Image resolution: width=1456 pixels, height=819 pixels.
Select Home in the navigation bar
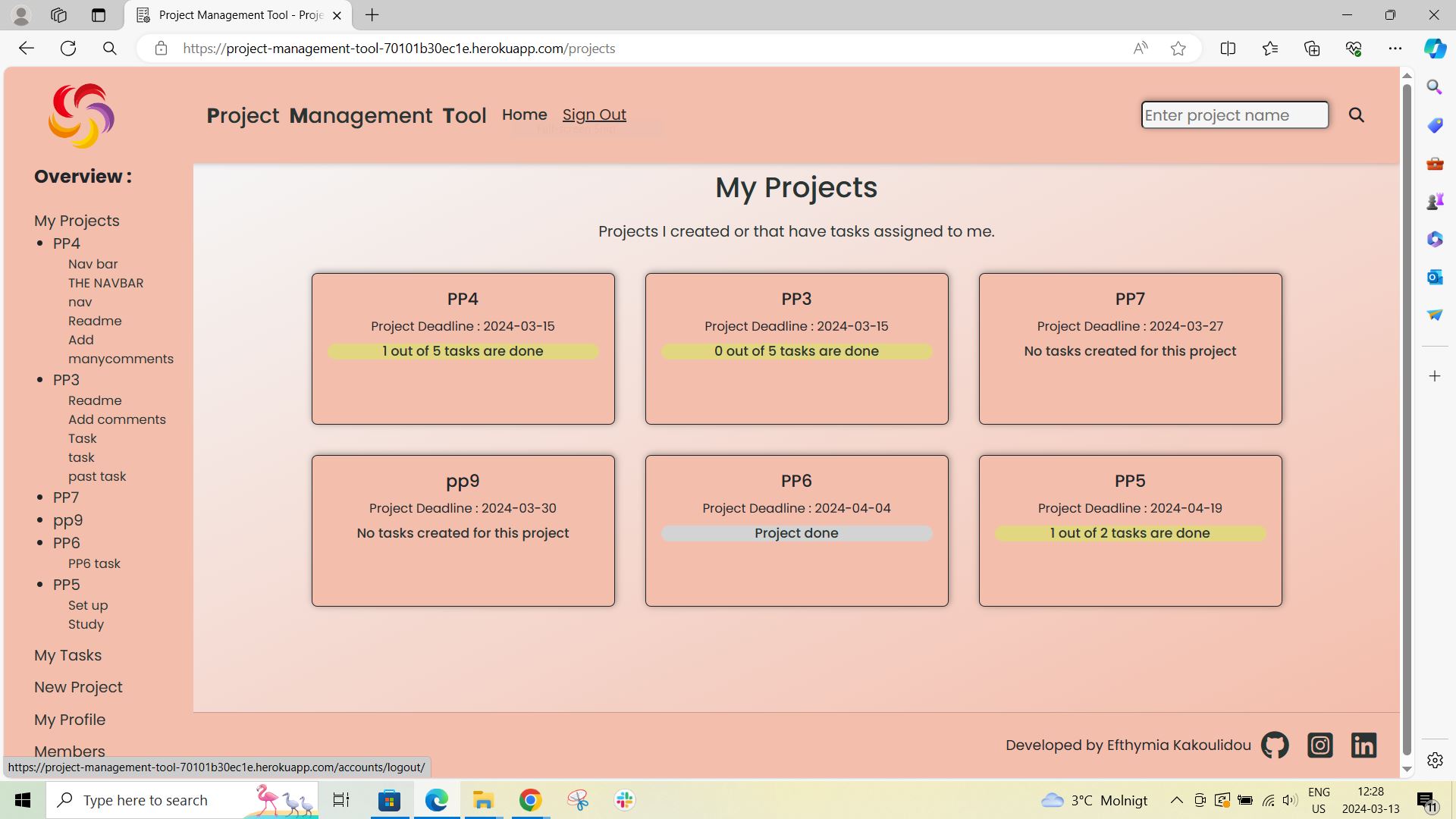pyautogui.click(x=524, y=115)
